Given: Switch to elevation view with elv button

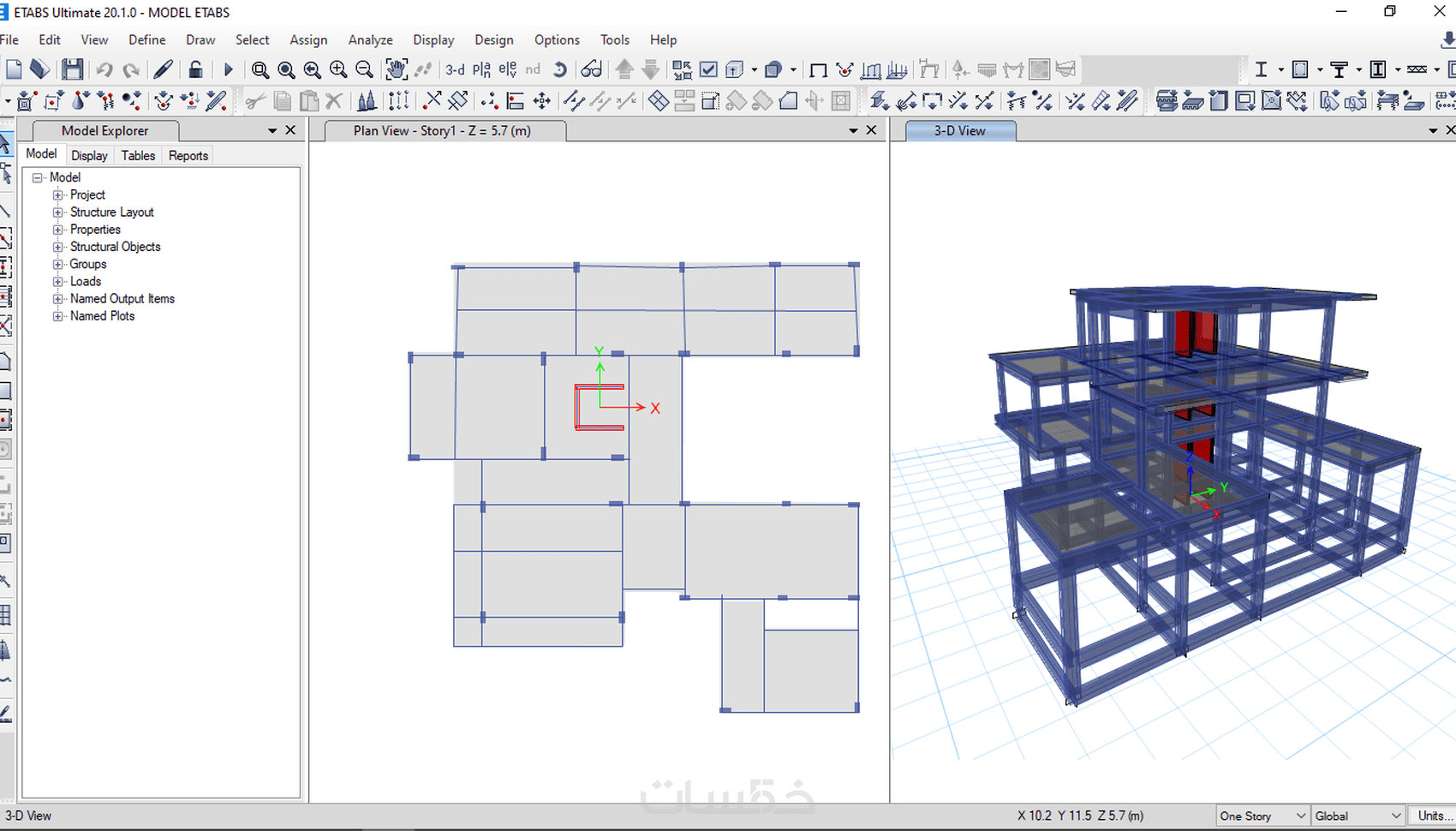Looking at the screenshot, I should coord(508,69).
